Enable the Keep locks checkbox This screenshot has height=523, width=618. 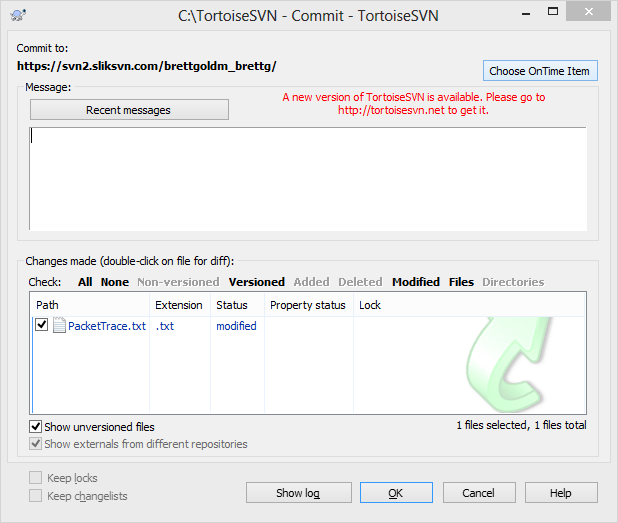(x=35, y=478)
